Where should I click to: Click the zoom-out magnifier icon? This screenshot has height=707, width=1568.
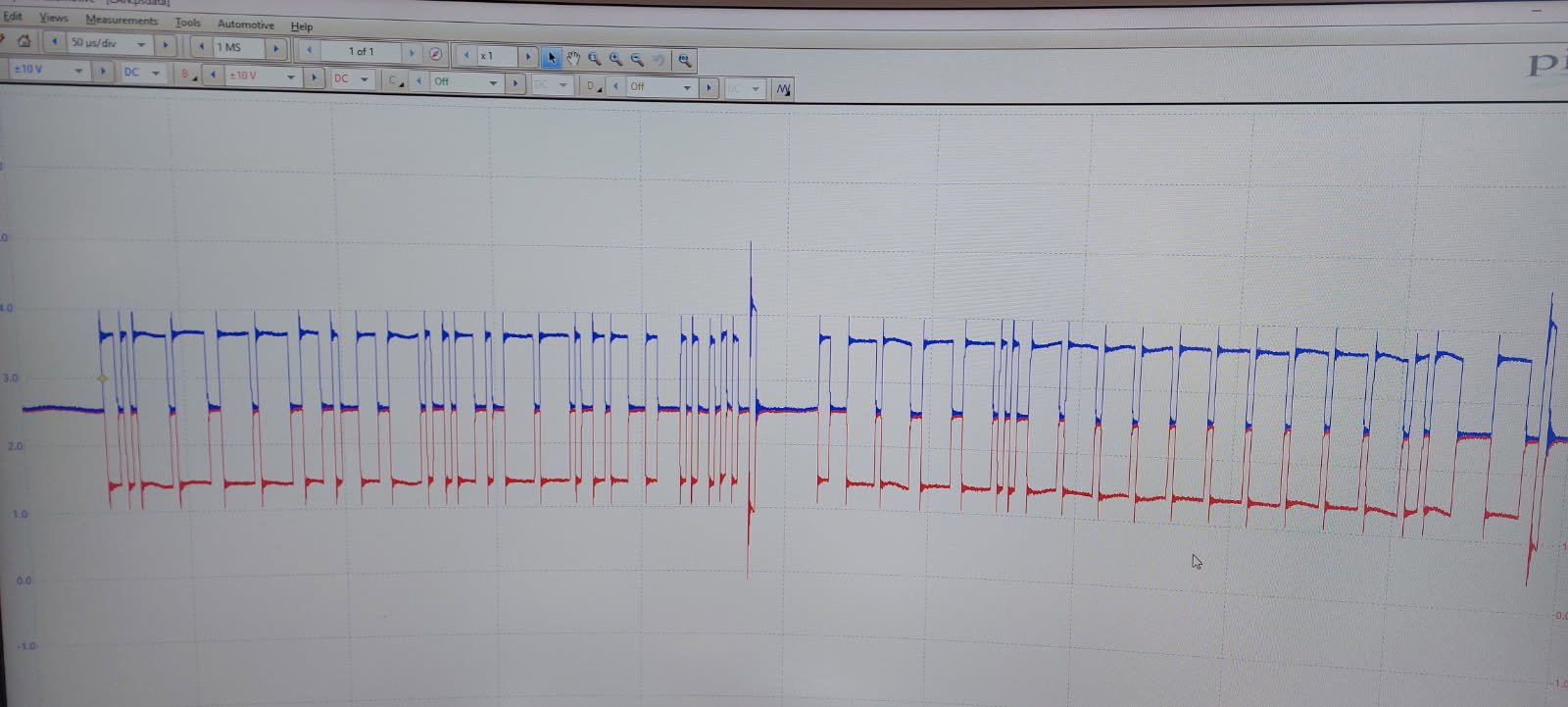638,60
